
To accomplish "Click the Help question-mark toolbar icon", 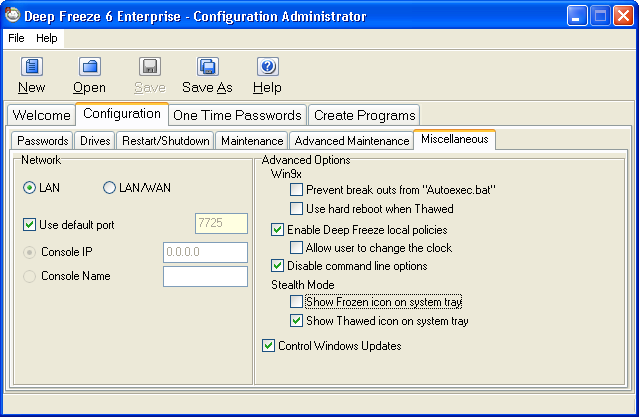I will pos(268,67).
